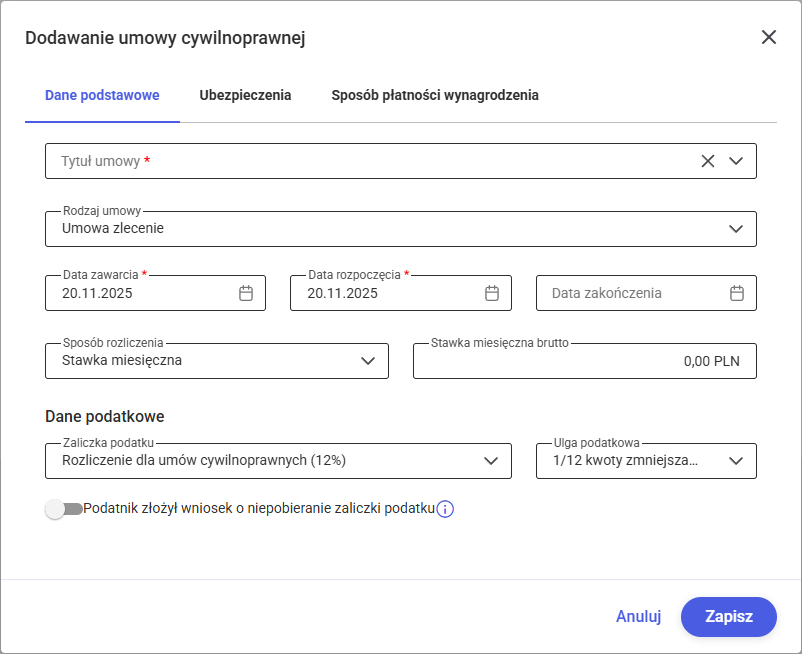The height and width of the screenshot is (654, 802).
Task: Click the Stawka miesięczna brutto field
Action: coord(584,361)
